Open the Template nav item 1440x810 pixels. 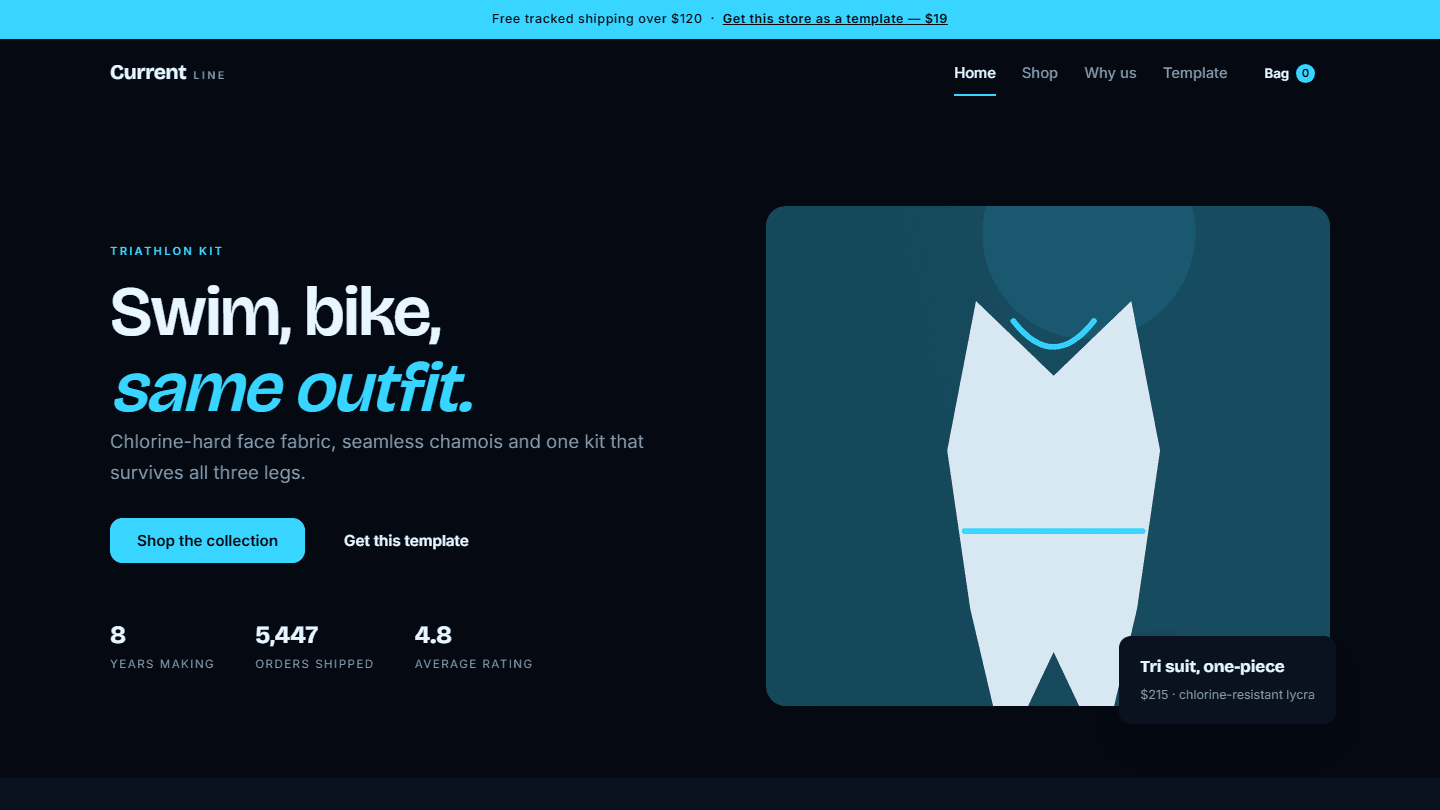pyautogui.click(x=1195, y=73)
